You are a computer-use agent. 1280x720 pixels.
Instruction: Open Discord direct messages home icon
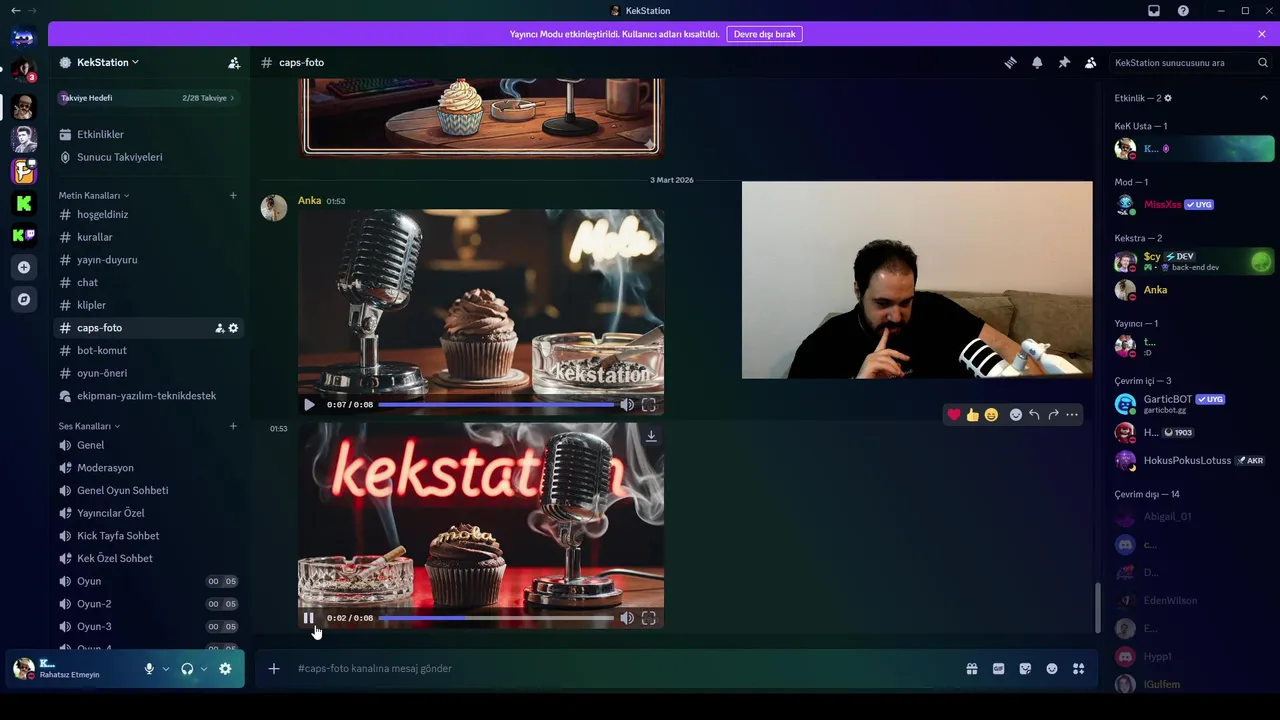click(23, 38)
